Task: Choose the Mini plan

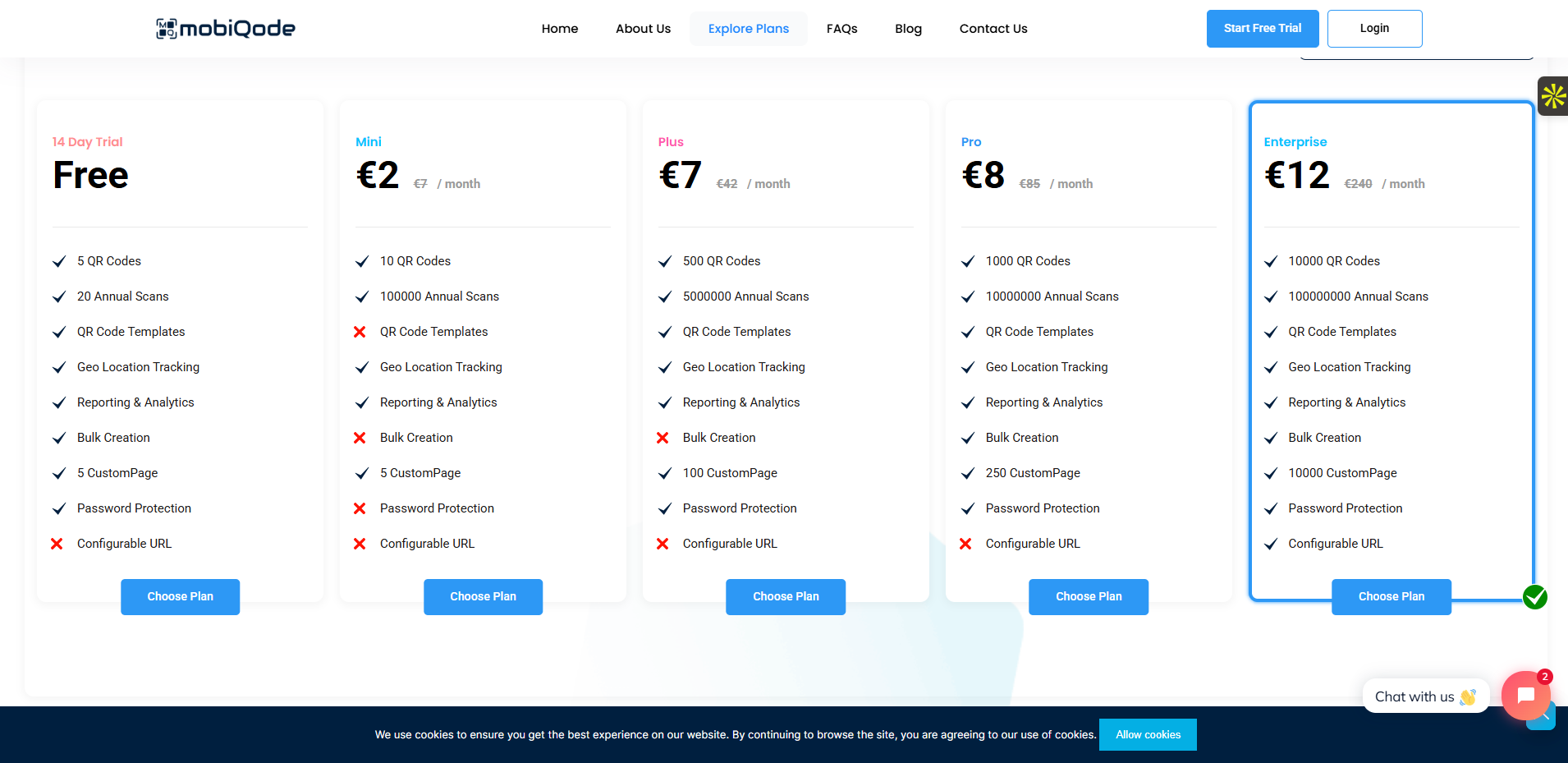Action: point(483,596)
